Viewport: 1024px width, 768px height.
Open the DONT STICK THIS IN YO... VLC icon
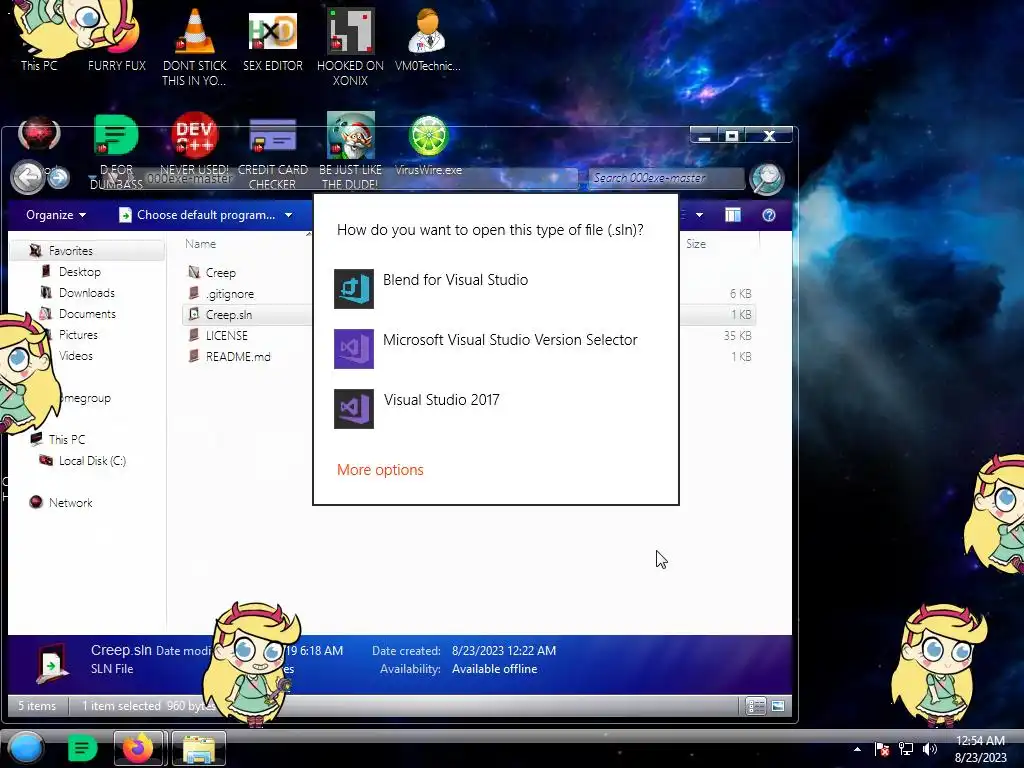pos(195,46)
